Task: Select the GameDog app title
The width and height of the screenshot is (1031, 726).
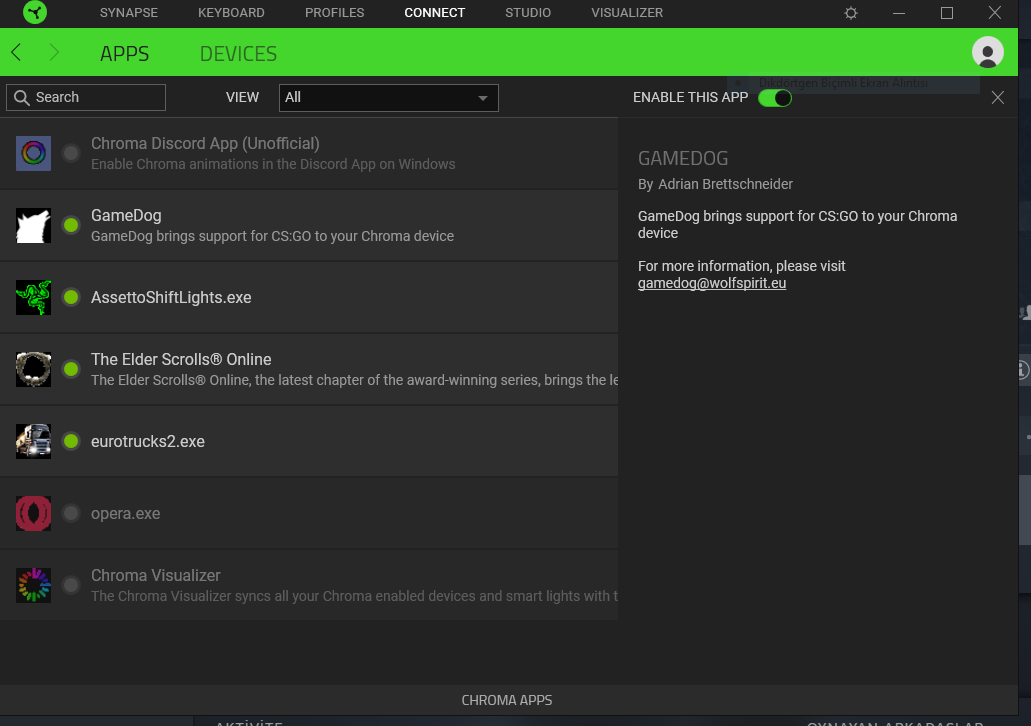Action: click(126, 215)
